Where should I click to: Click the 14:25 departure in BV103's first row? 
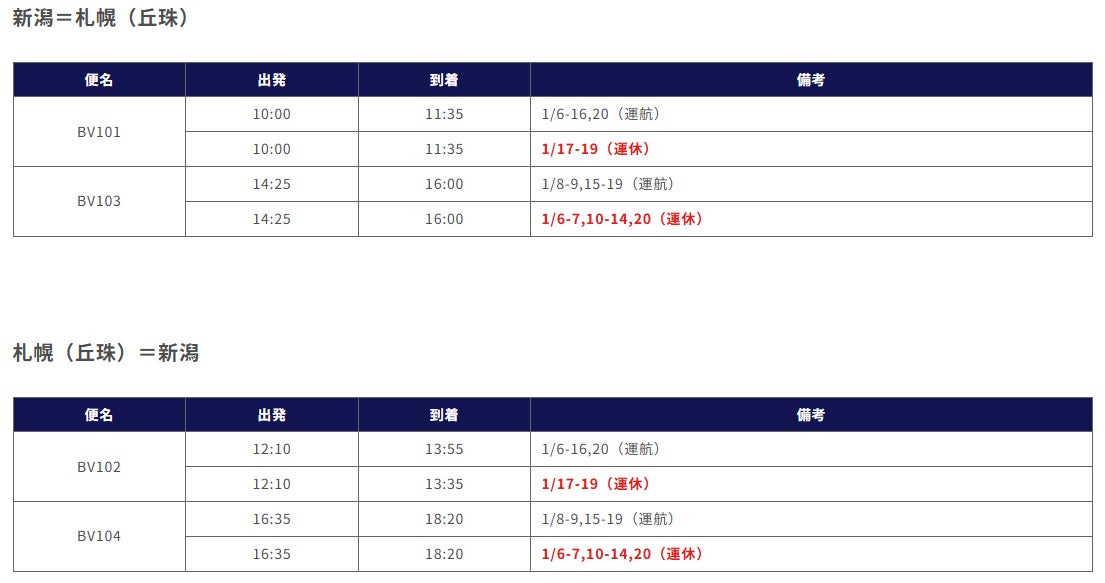[271, 184]
